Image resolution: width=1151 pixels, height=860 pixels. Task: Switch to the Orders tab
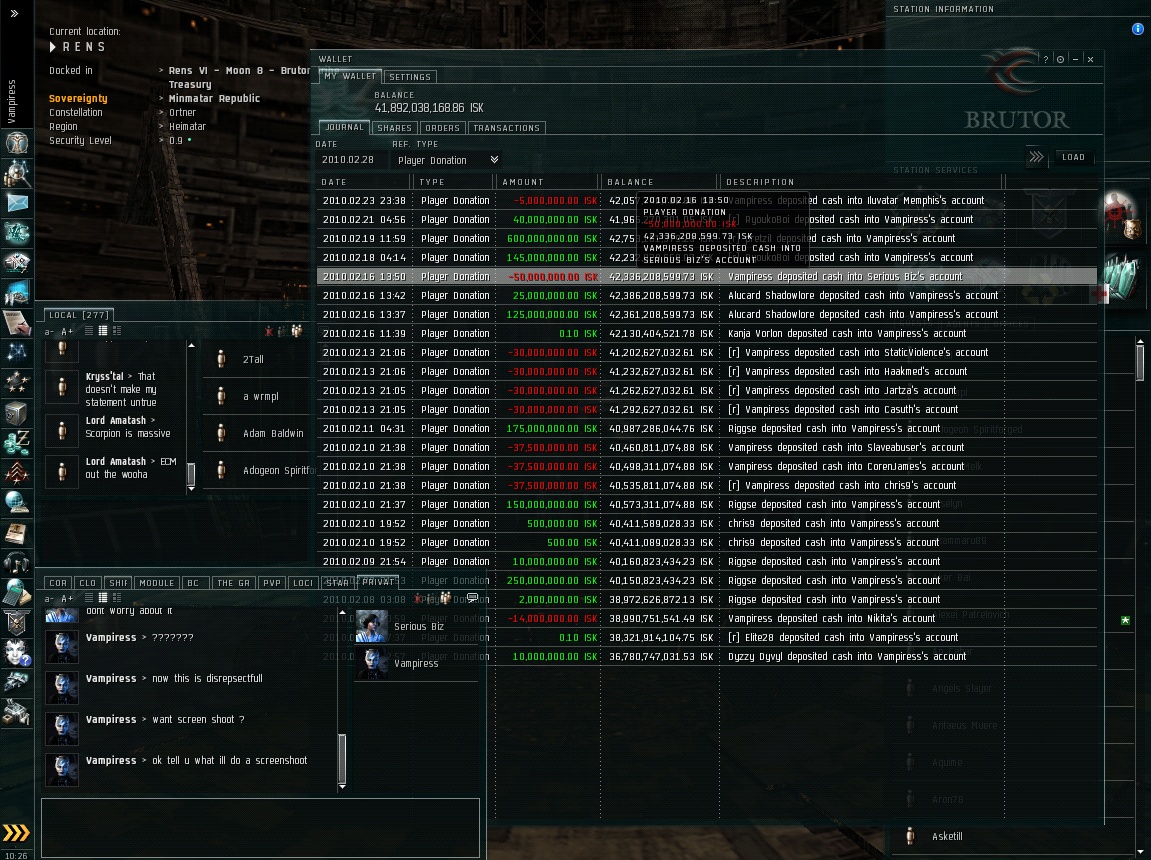tap(442, 128)
